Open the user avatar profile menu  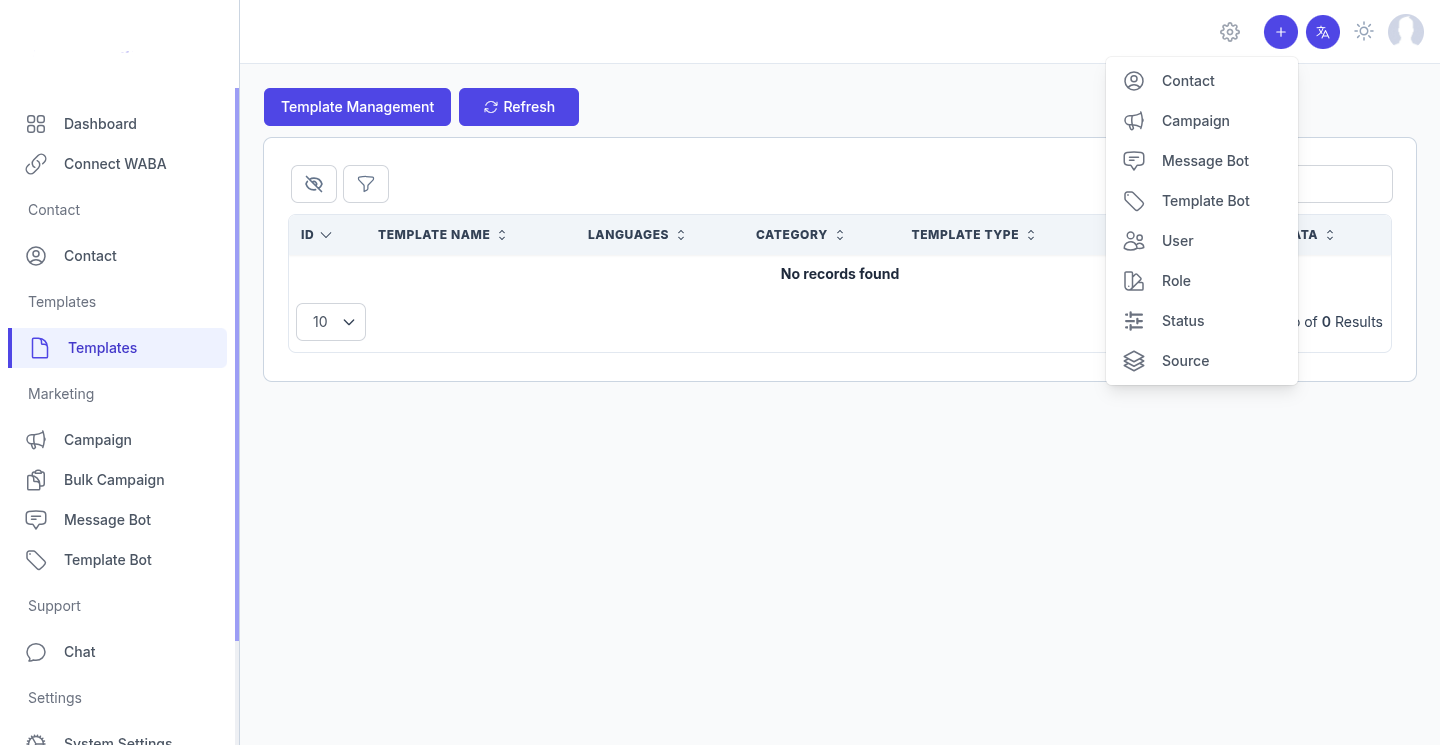tap(1406, 32)
